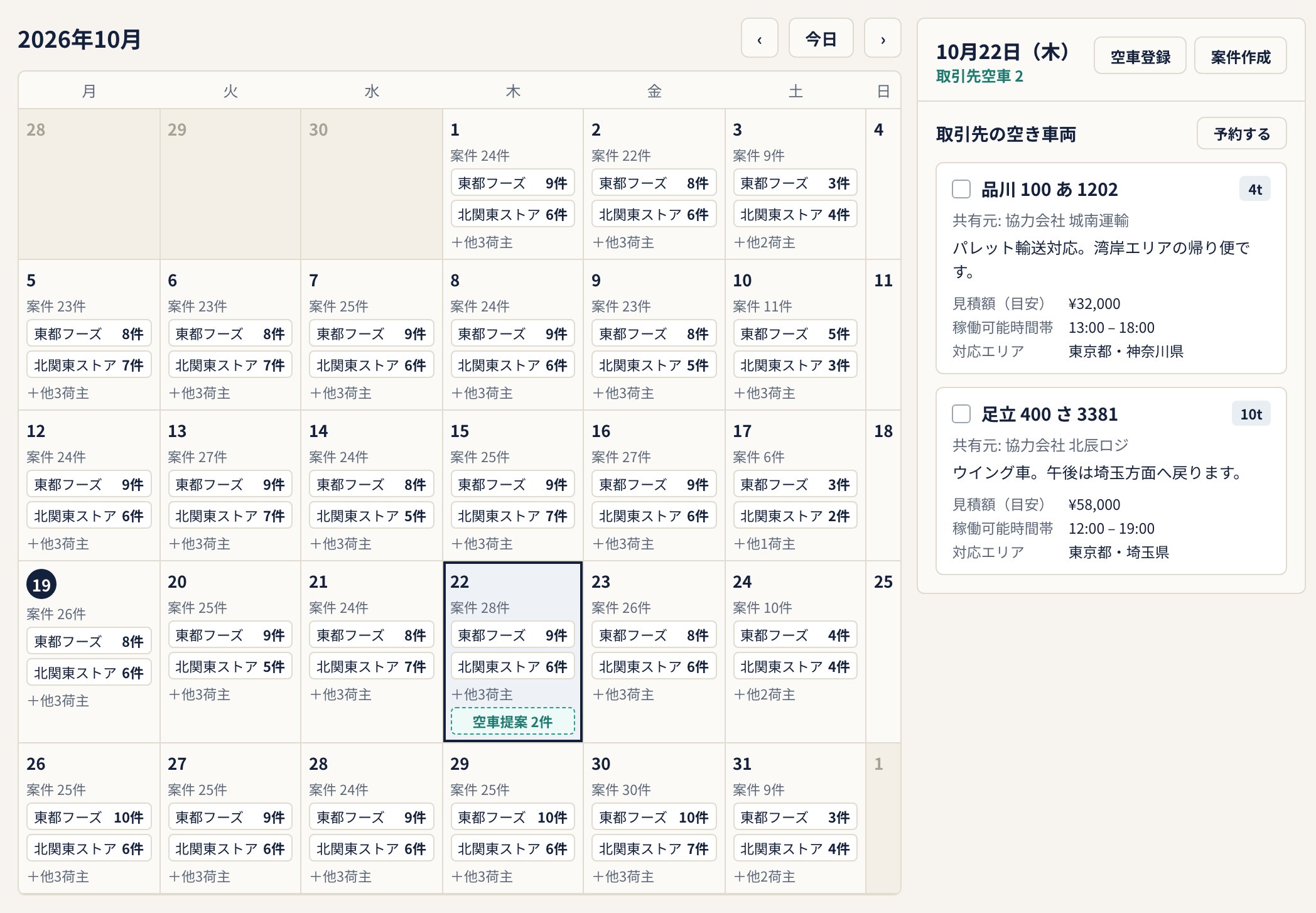Open 東都フーズ 10件 chip on October 30

click(654, 817)
